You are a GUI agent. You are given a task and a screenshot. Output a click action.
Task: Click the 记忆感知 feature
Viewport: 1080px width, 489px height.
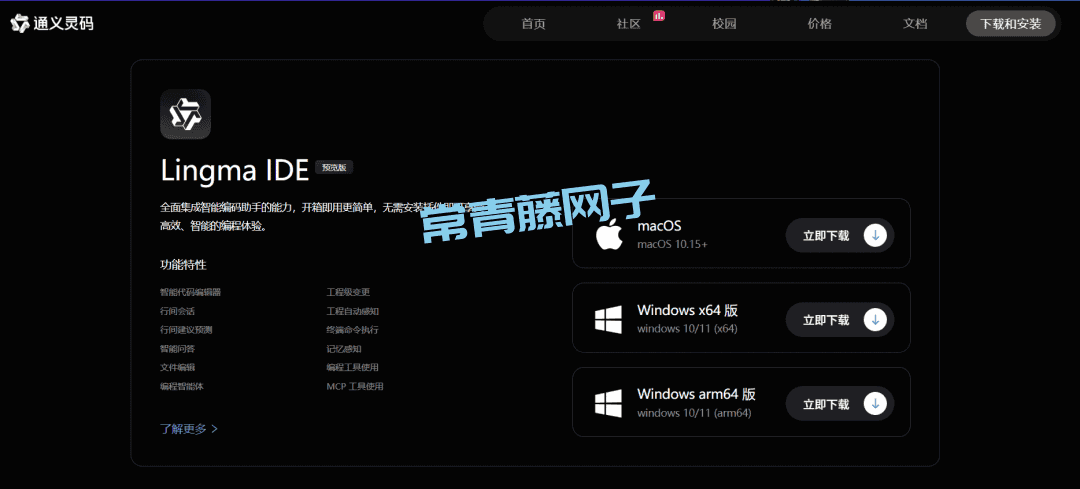click(x=344, y=349)
